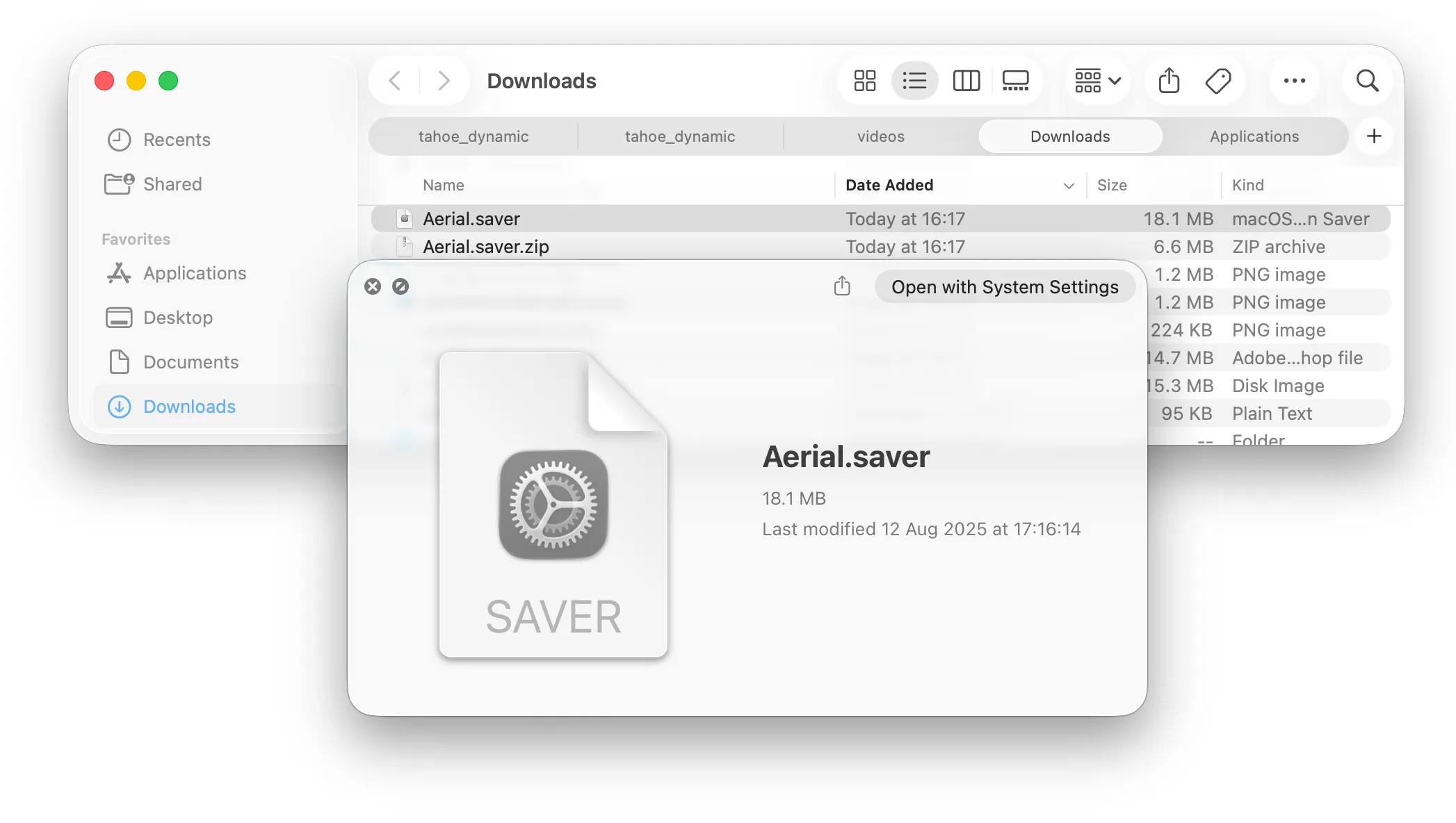
Task: Click the Downloads arrow icon in sidebar
Action: 119,407
